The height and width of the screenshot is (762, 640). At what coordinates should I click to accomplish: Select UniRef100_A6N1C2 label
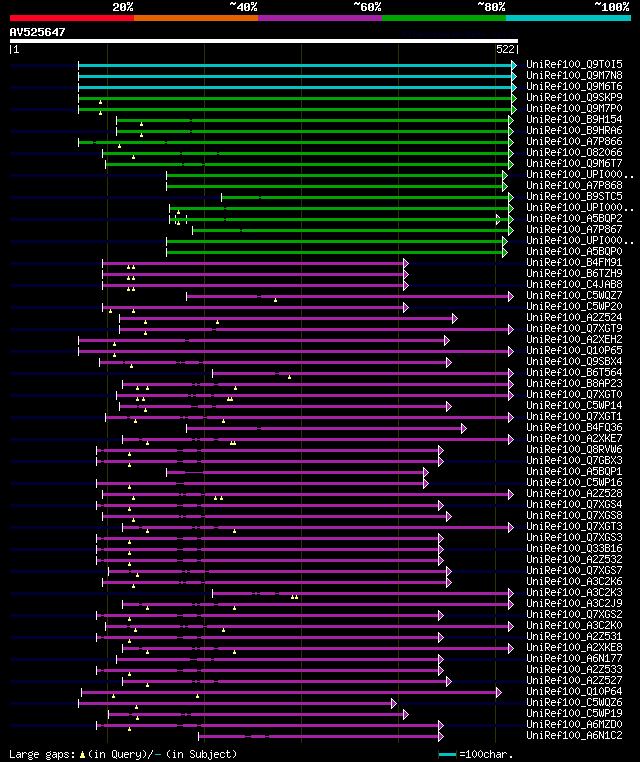click(574, 736)
